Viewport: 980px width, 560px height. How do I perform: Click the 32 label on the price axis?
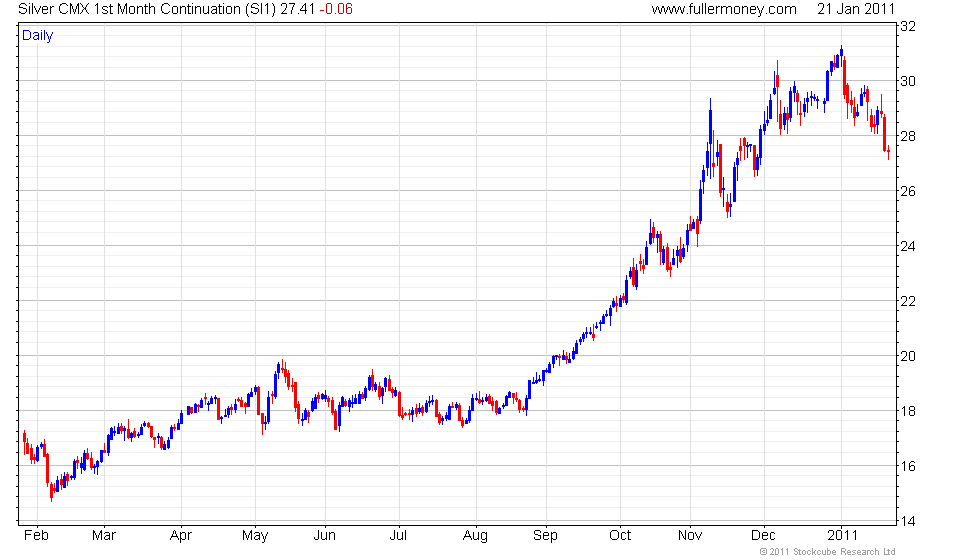(x=908, y=26)
